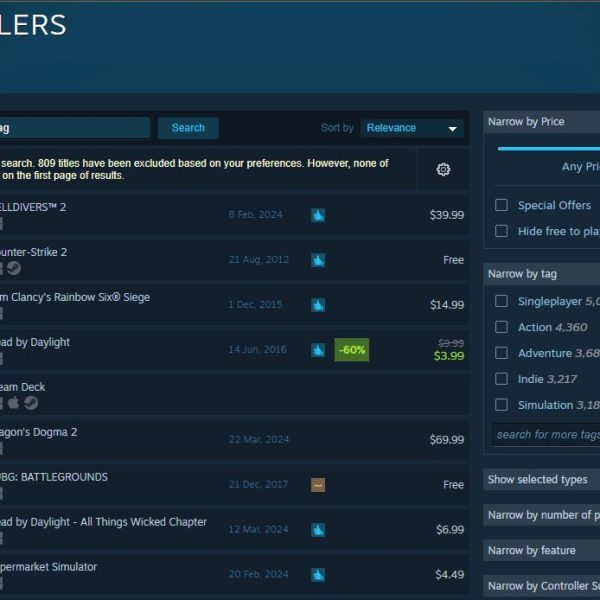
Task: Click the Search button
Action: coord(188,128)
